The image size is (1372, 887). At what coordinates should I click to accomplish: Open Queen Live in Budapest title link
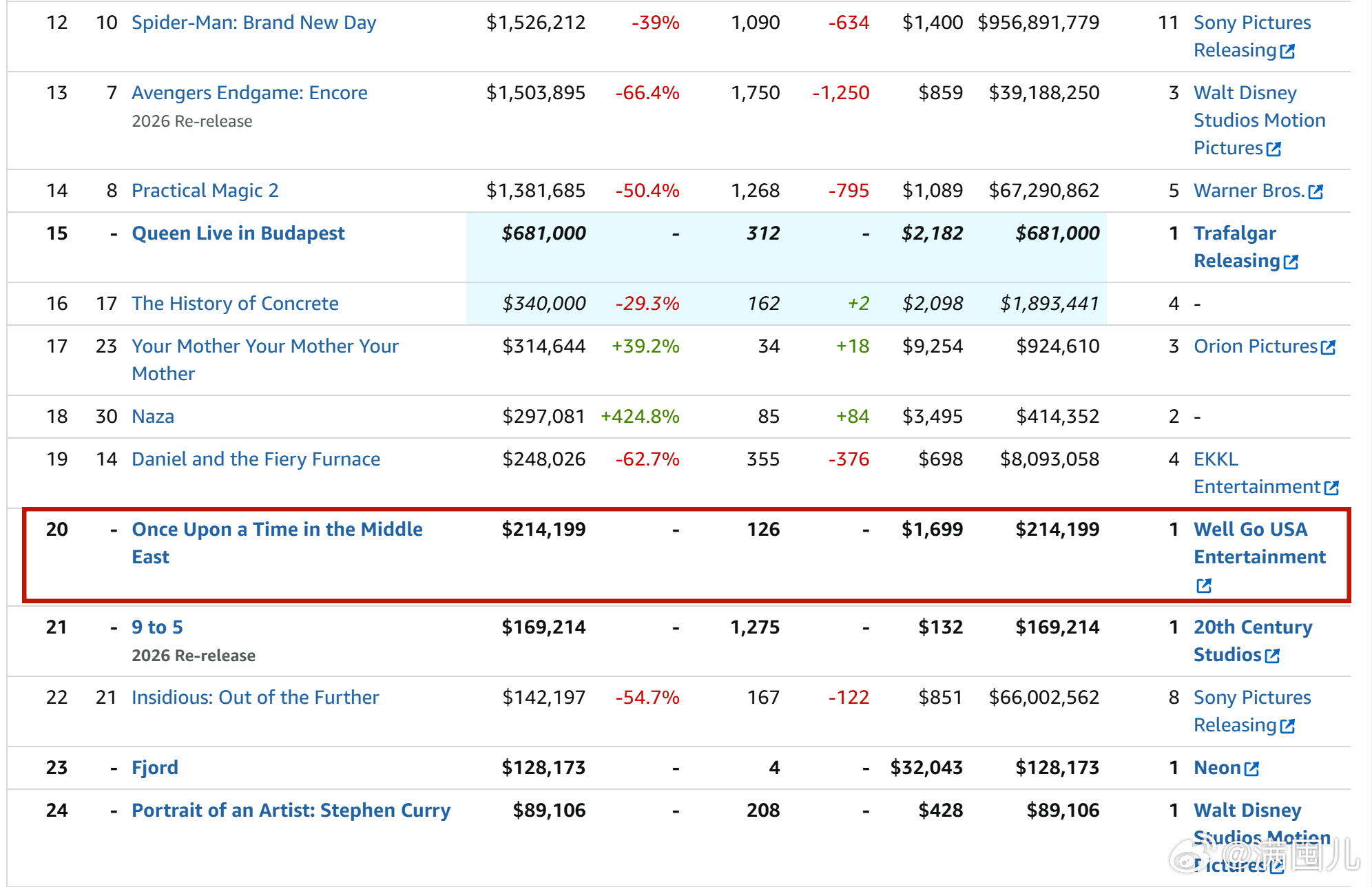coord(238,233)
